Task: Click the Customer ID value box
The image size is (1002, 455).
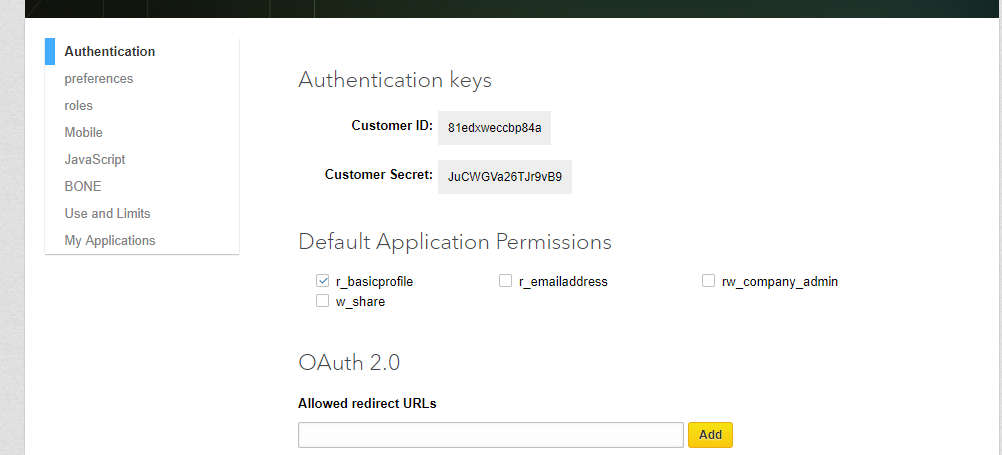Action: [494, 128]
